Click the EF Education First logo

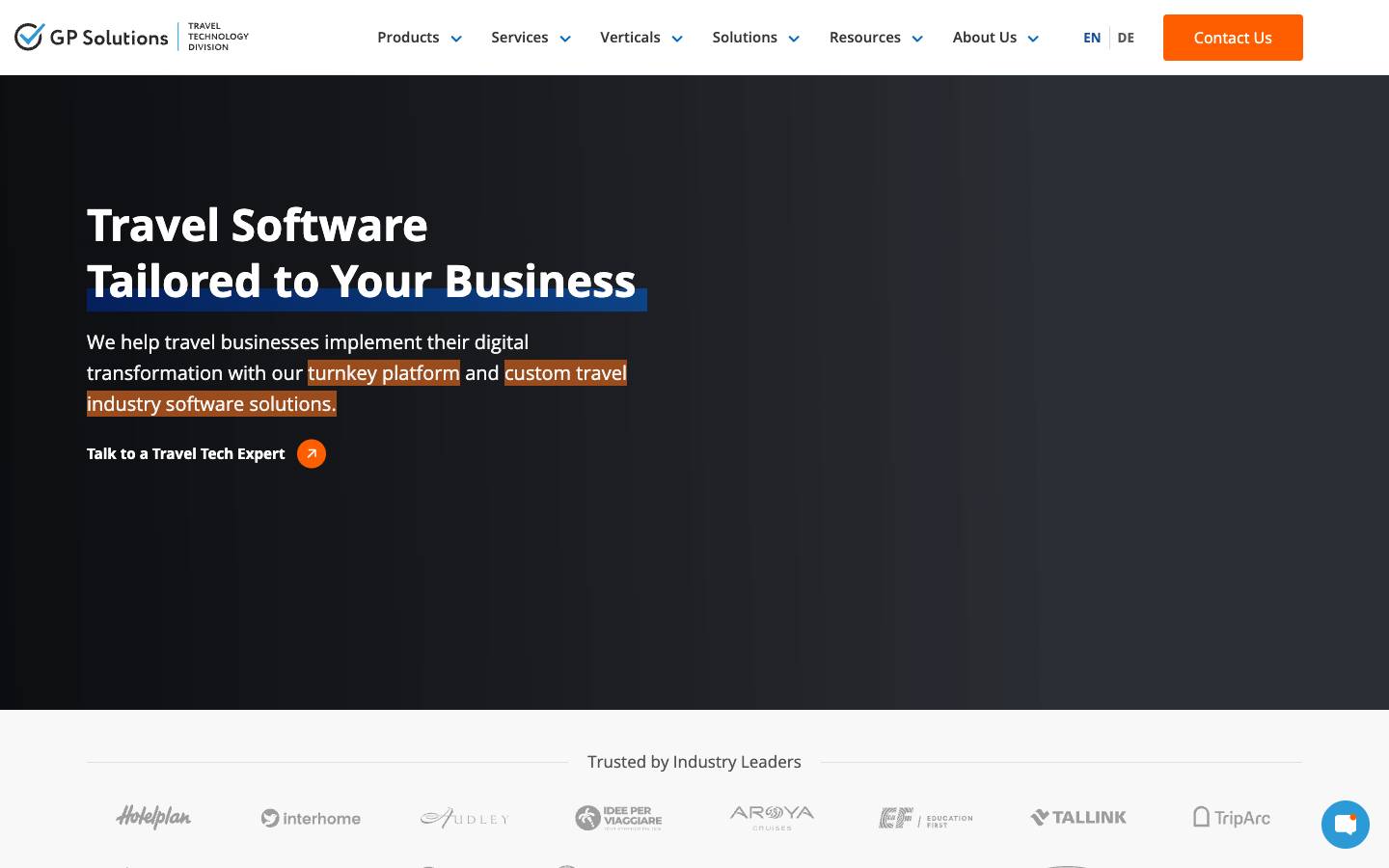pyautogui.click(x=926, y=819)
